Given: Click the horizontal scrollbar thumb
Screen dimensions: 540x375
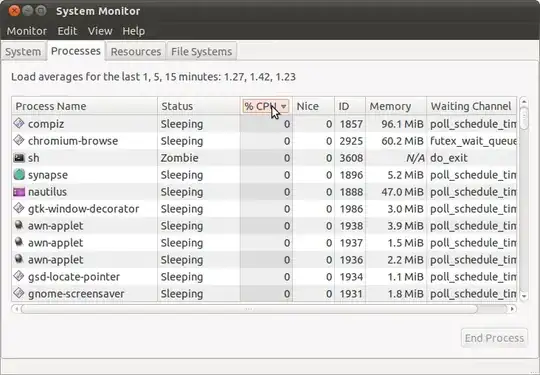Looking at the screenshot, I should point(249,309).
